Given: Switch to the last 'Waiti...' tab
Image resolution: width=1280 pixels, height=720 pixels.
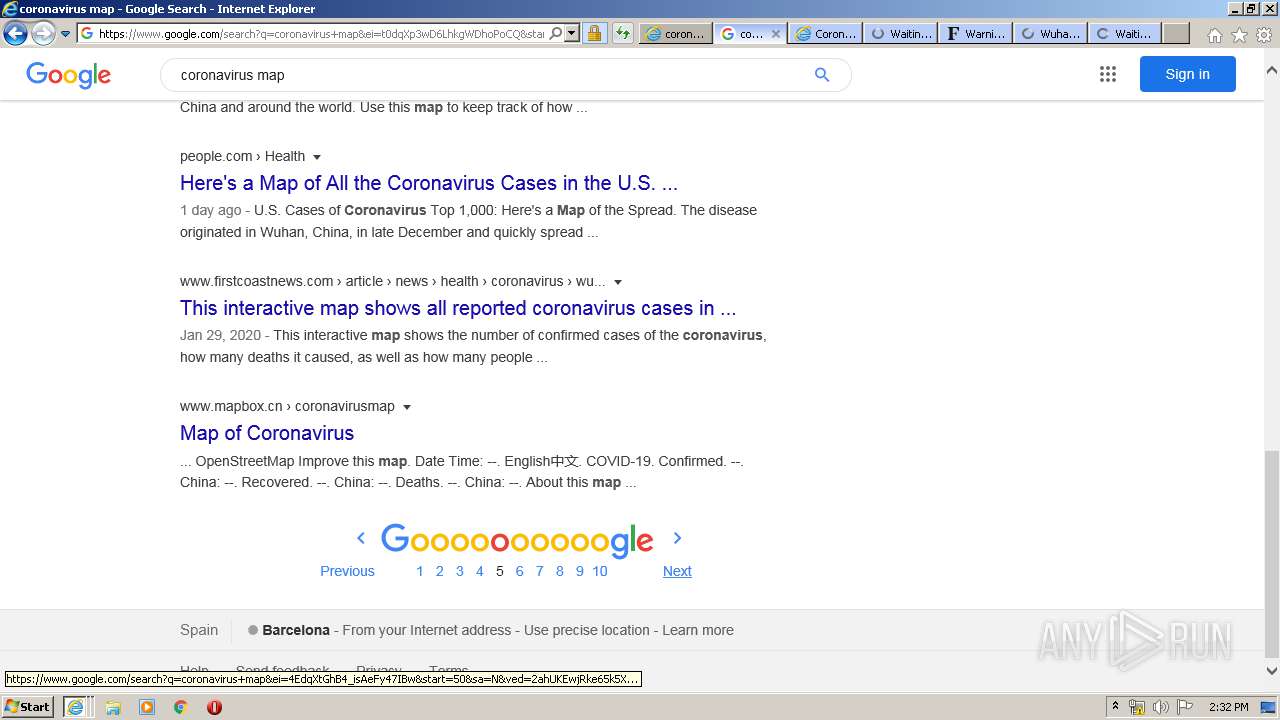Looking at the screenshot, I should 1126,33.
